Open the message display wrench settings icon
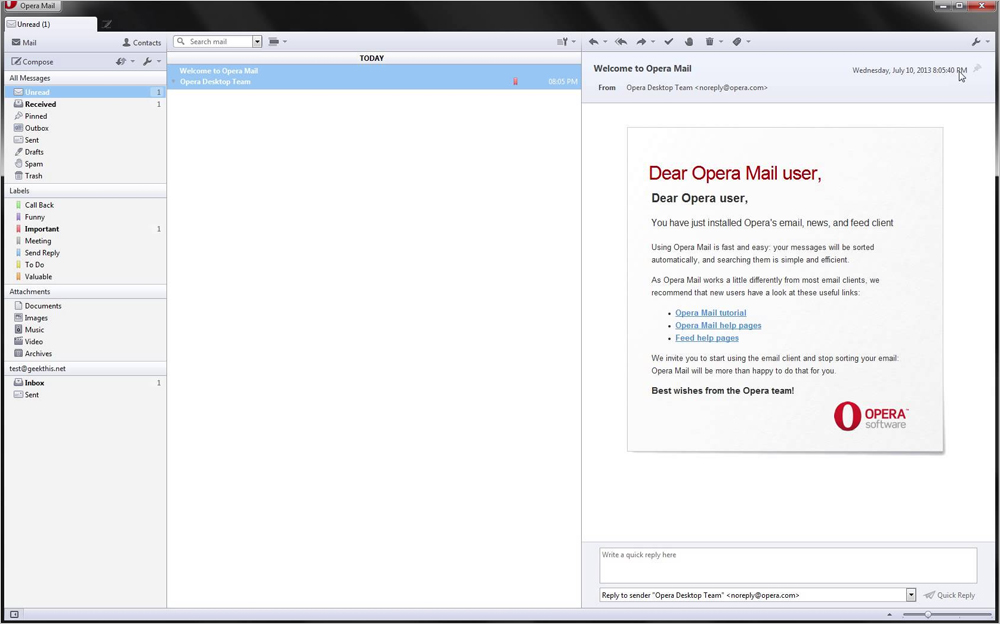 point(976,41)
